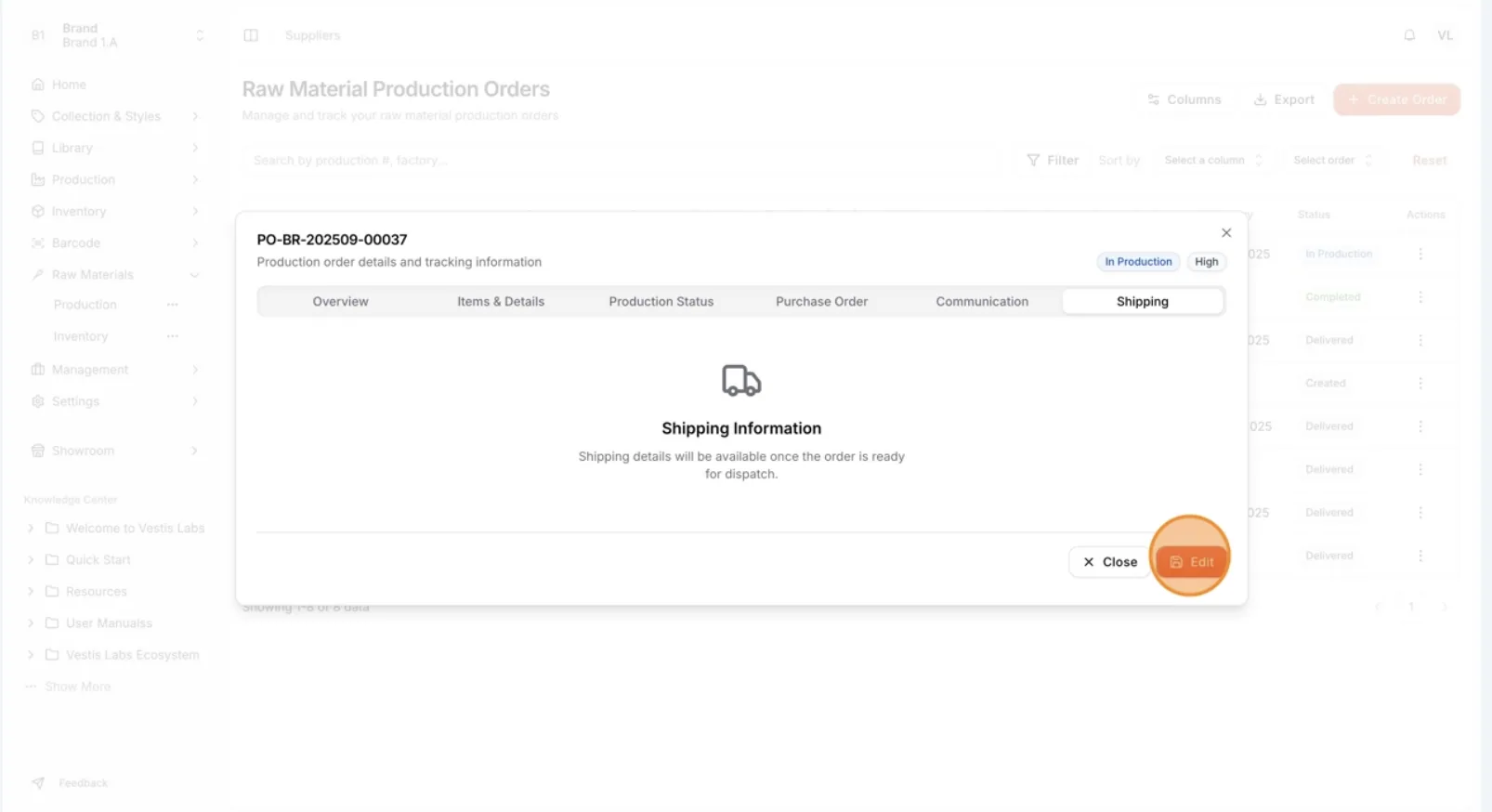Open the Items & Details tab
Screen dimensions: 1492x812
501,301
